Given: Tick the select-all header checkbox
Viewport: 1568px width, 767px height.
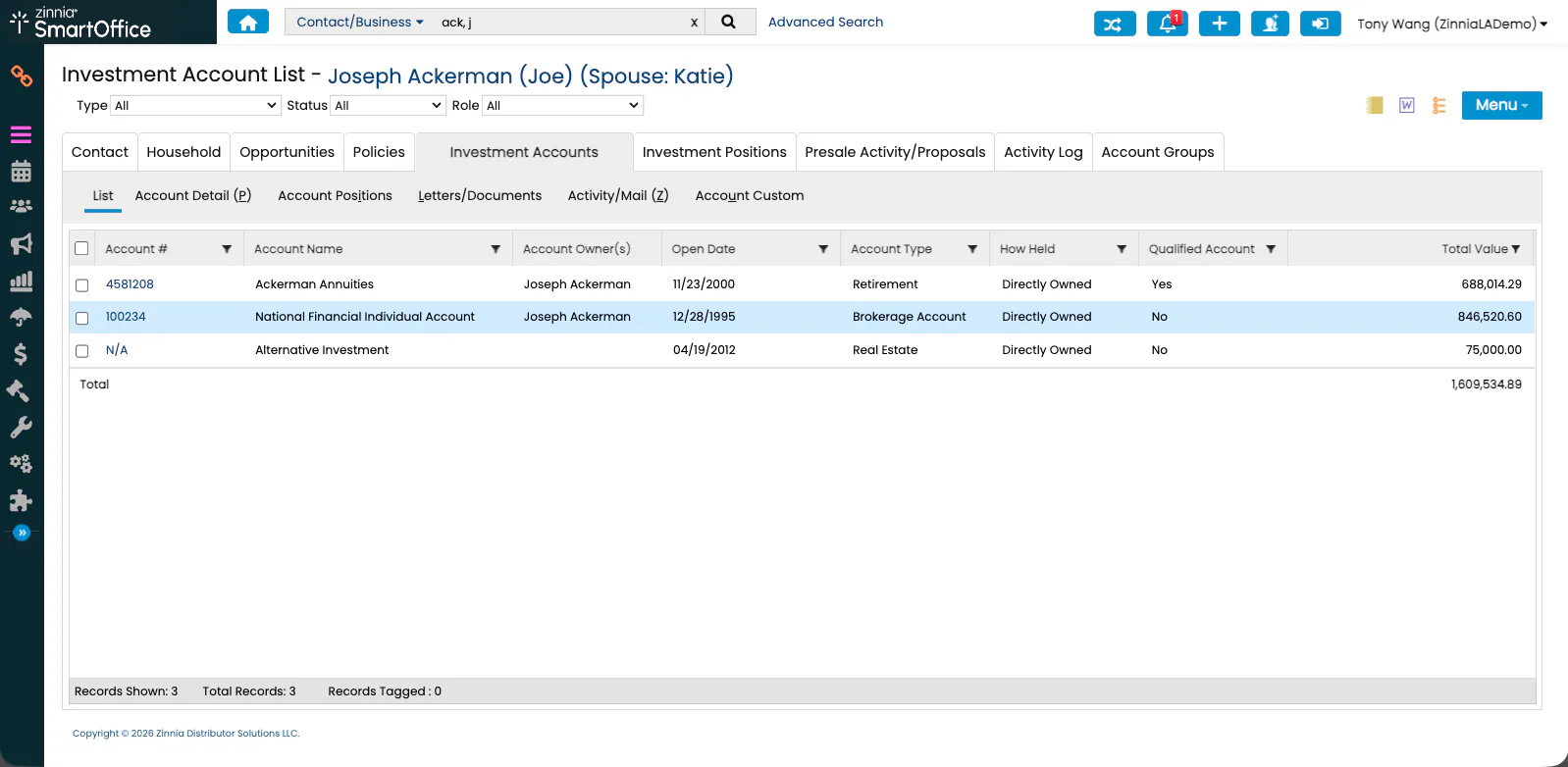Looking at the screenshot, I should (81, 248).
